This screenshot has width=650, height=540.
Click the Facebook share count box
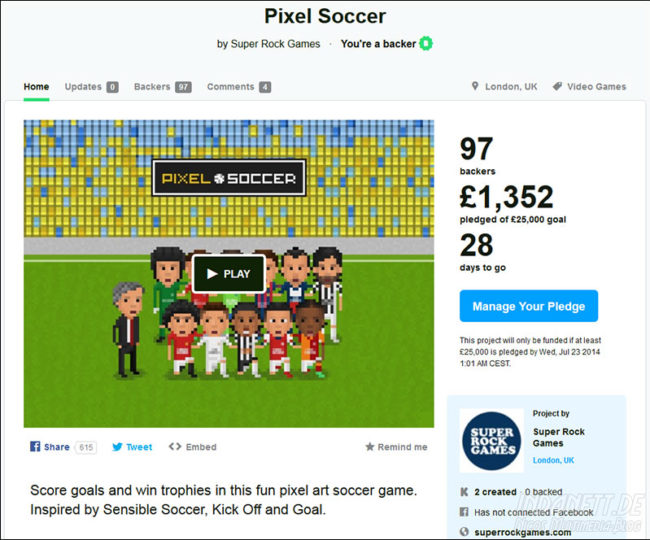pos(85,447)
